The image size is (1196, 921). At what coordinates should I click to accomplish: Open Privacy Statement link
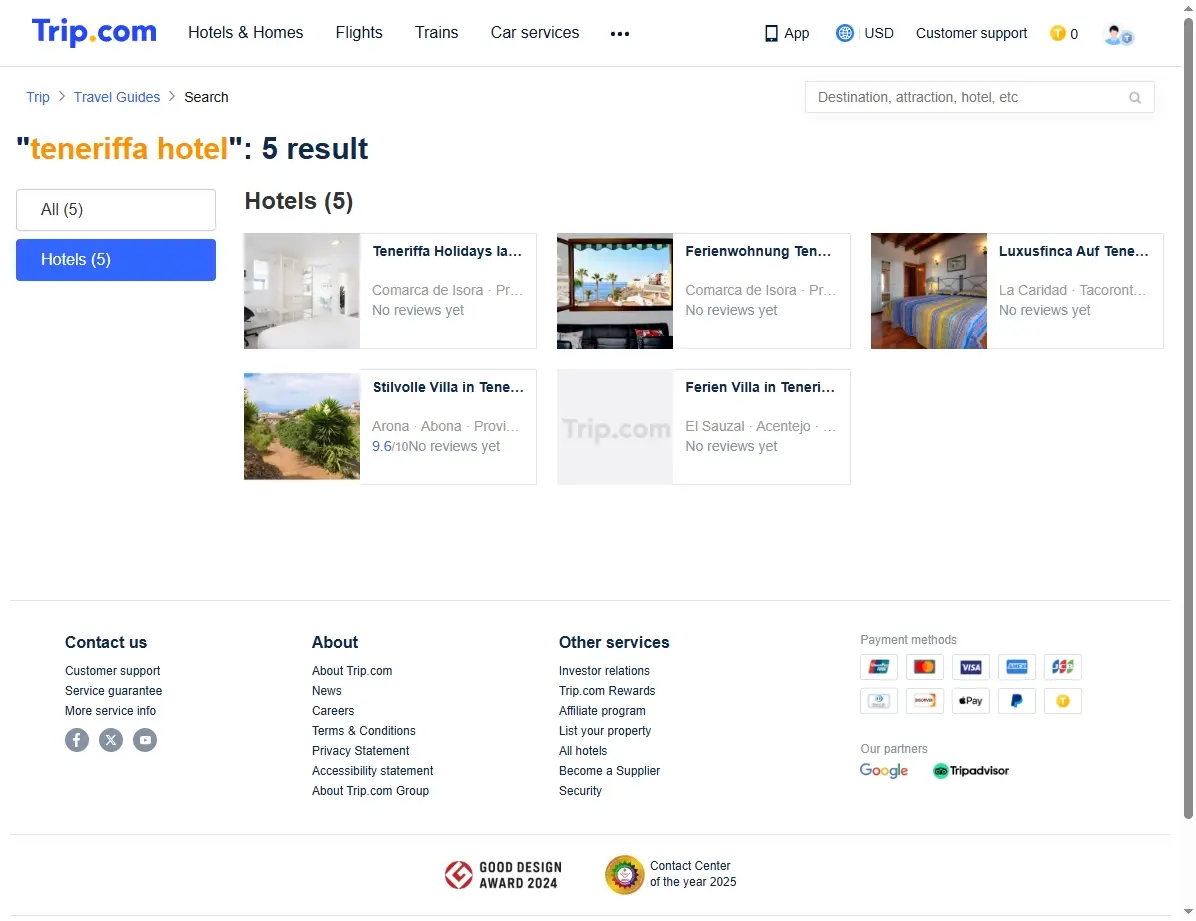[x=360, y=751]
